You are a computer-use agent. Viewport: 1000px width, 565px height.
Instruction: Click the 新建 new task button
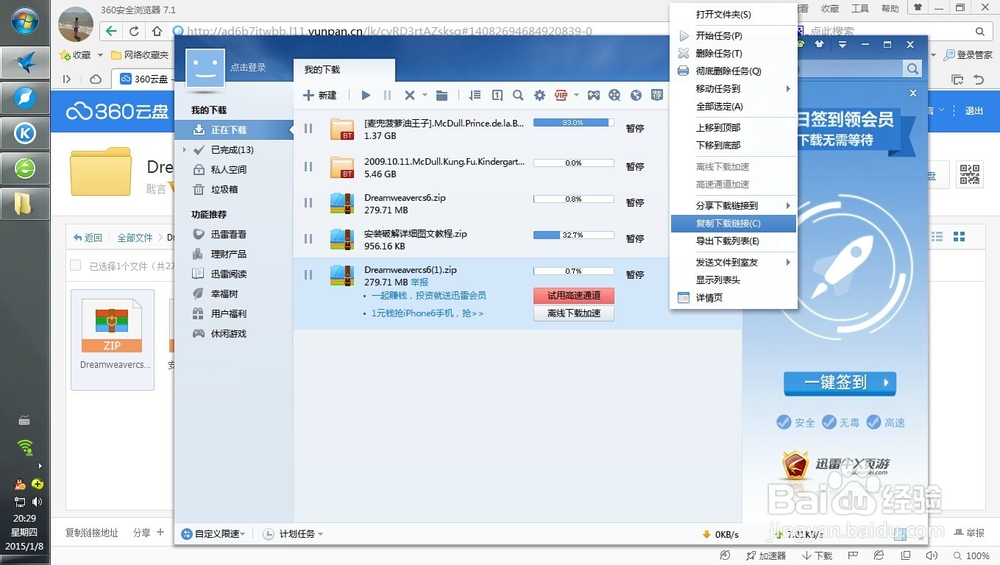click(320, 96)
